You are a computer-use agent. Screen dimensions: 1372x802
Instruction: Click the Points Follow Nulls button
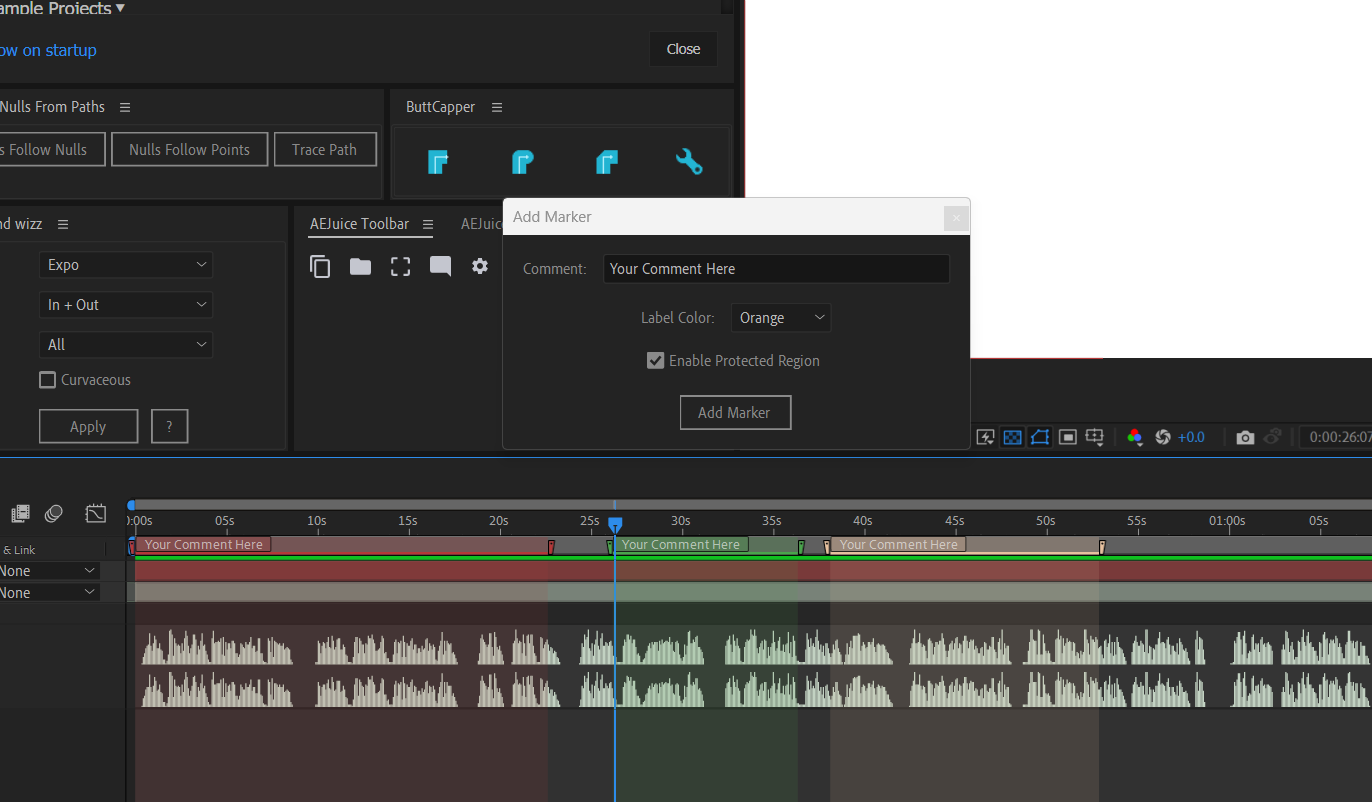pos(50,150)
